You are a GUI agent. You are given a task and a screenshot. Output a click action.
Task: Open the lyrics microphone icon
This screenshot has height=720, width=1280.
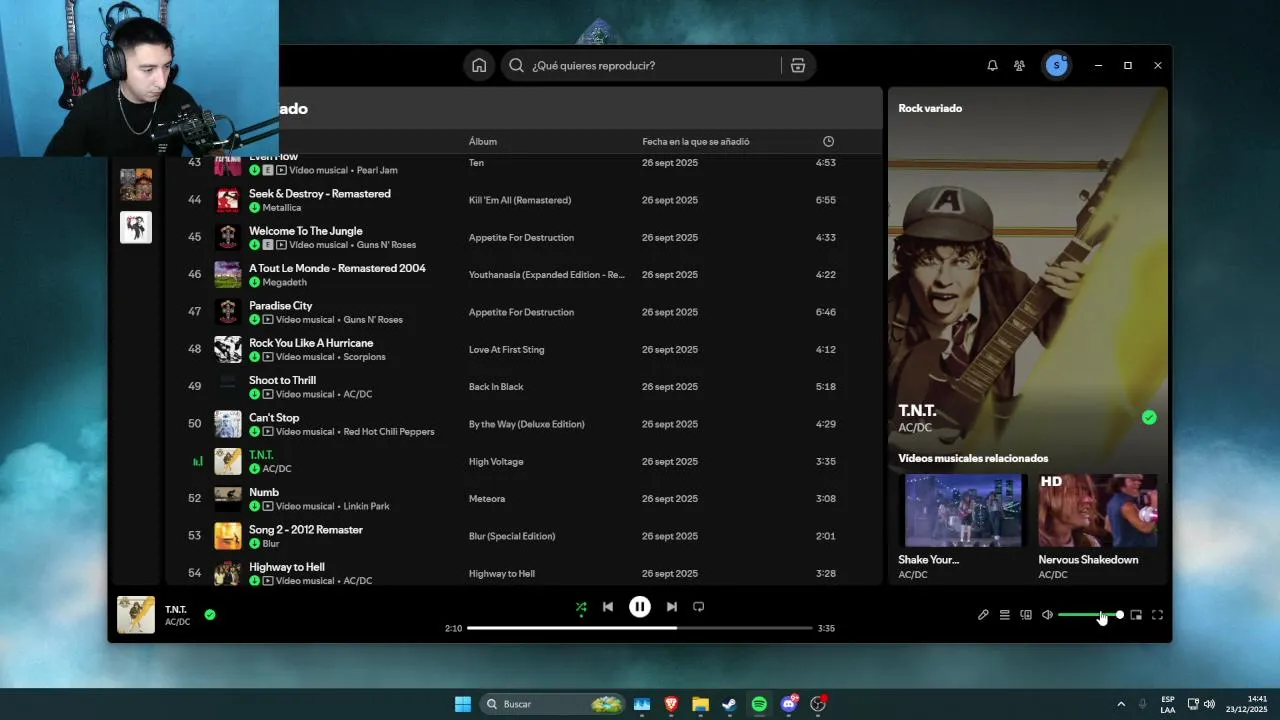coord(983,615)
